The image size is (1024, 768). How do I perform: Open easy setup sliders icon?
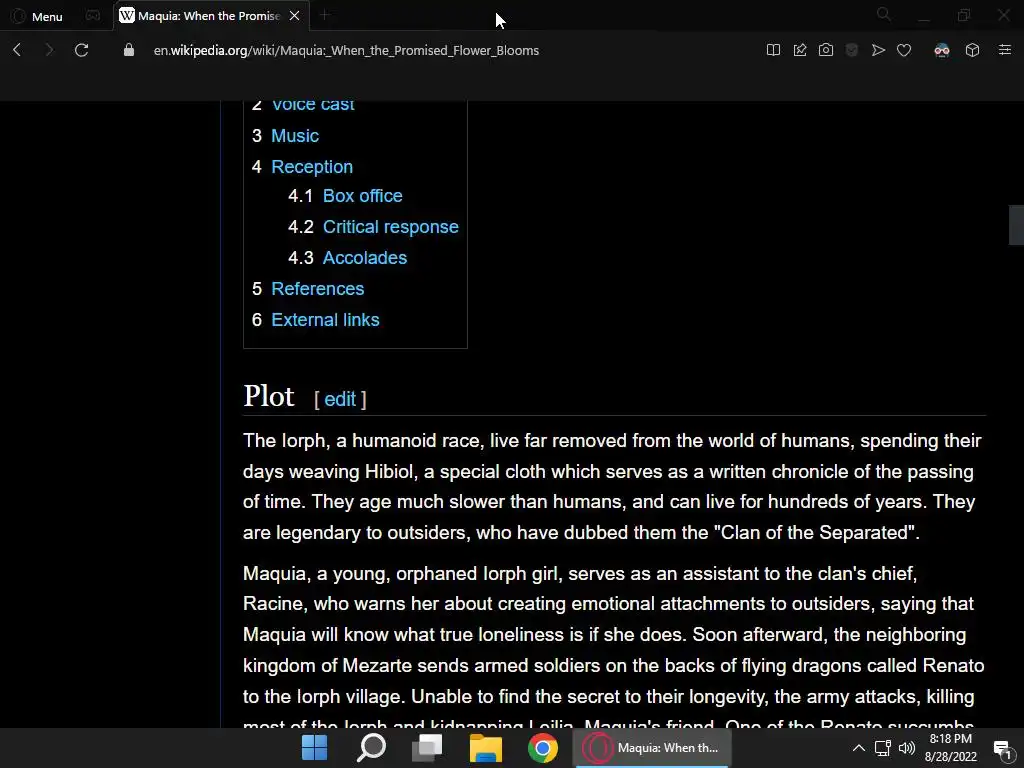click(x=1005, y=50)
